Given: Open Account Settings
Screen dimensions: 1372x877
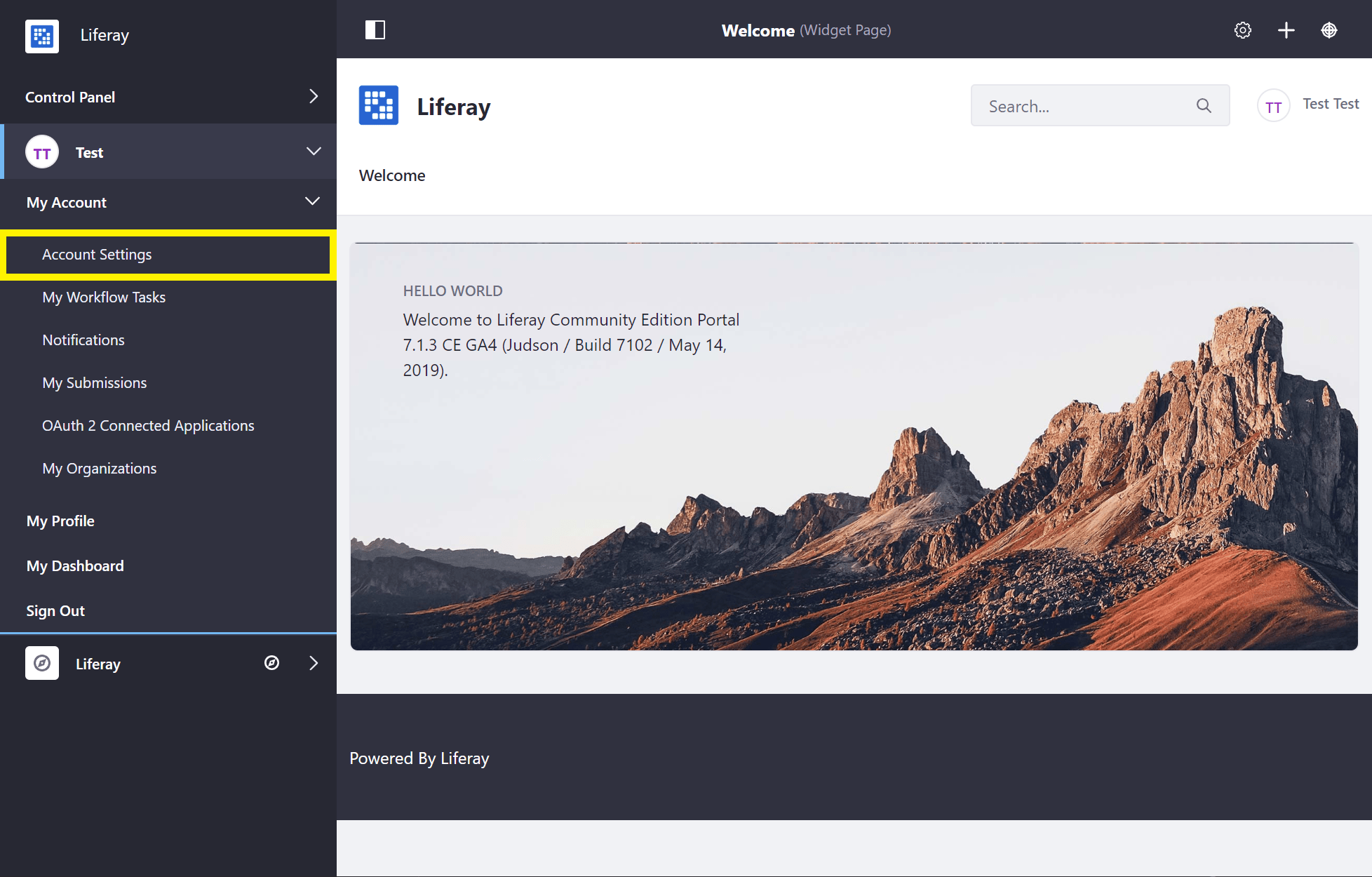Looking at the screenshot, I should click(x=168, y=255).
